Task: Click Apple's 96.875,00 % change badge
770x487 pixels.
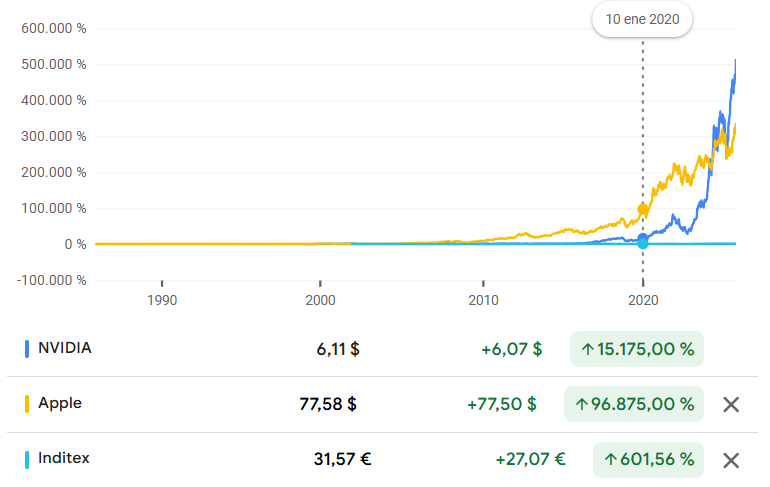Action: coord(634,404)
